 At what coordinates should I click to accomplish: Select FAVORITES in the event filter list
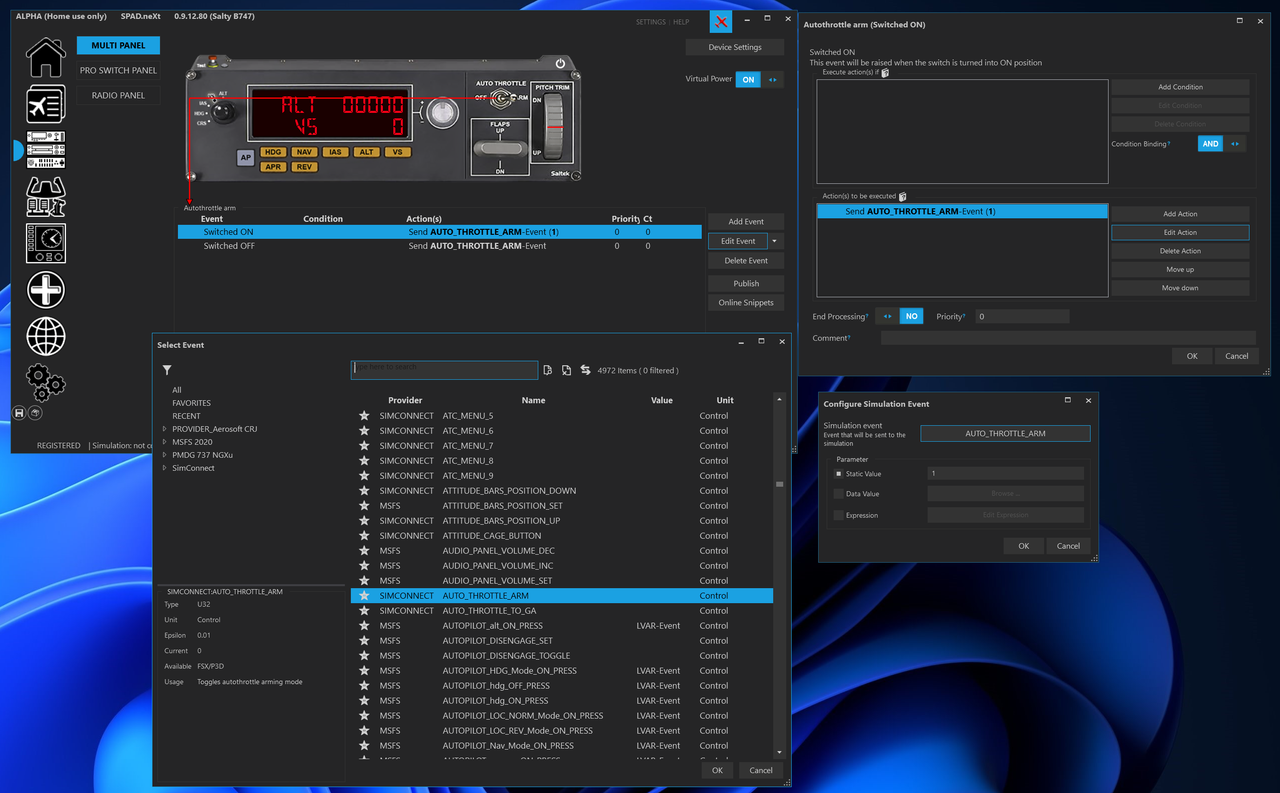pyautogui.click(x=191, y=403)
